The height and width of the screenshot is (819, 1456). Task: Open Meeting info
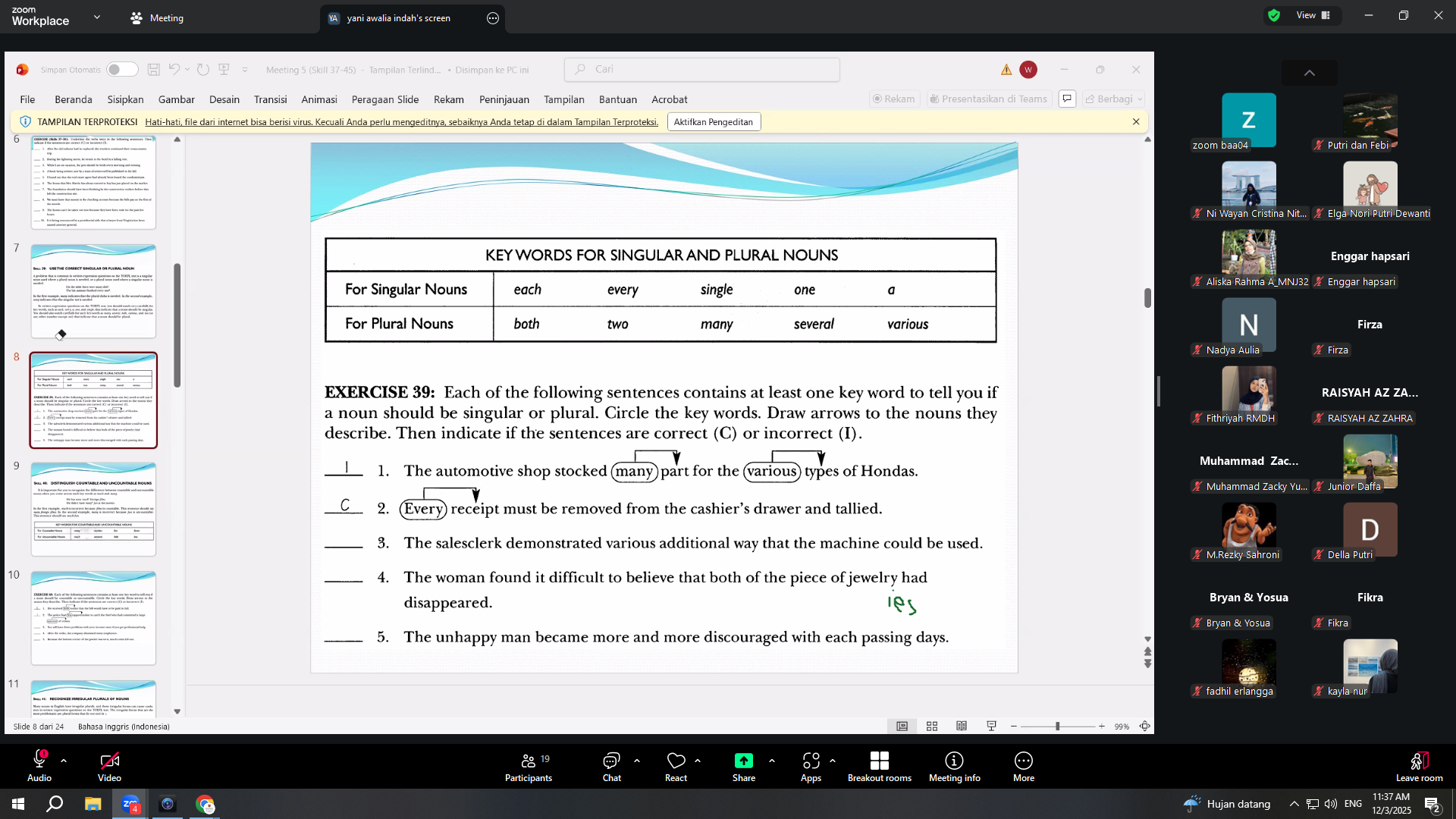954,766
